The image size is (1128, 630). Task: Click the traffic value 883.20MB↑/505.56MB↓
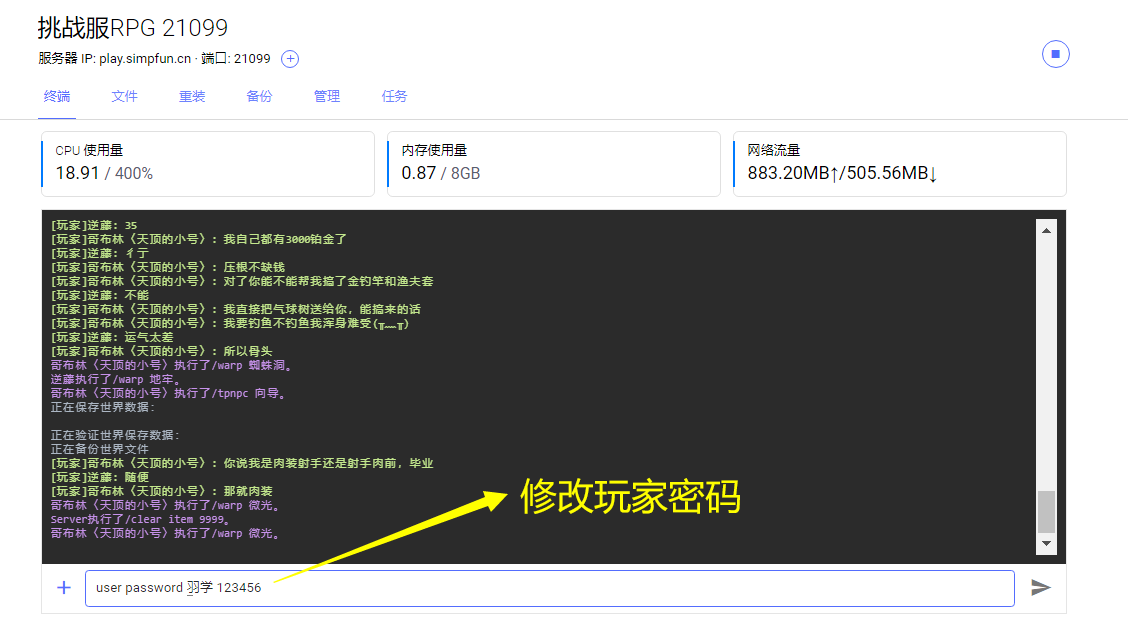coord(842,173)
